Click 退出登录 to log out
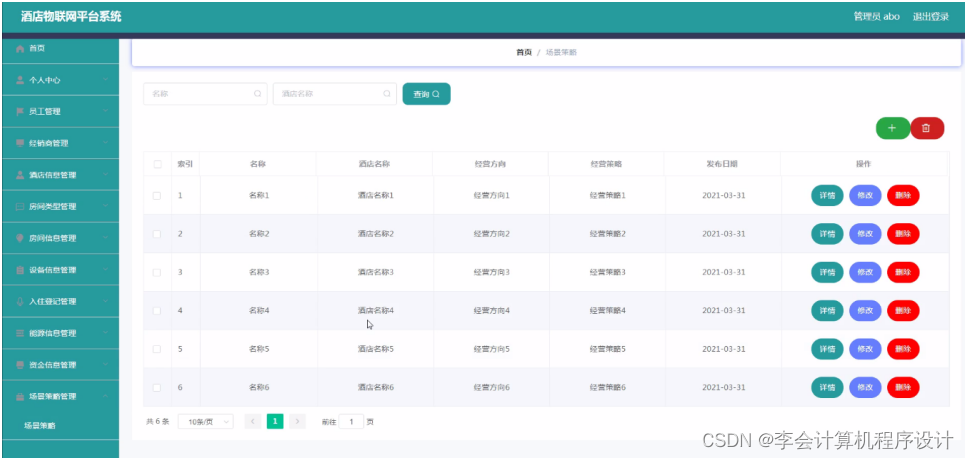The image size is (969, 459). tap(931, 17)
